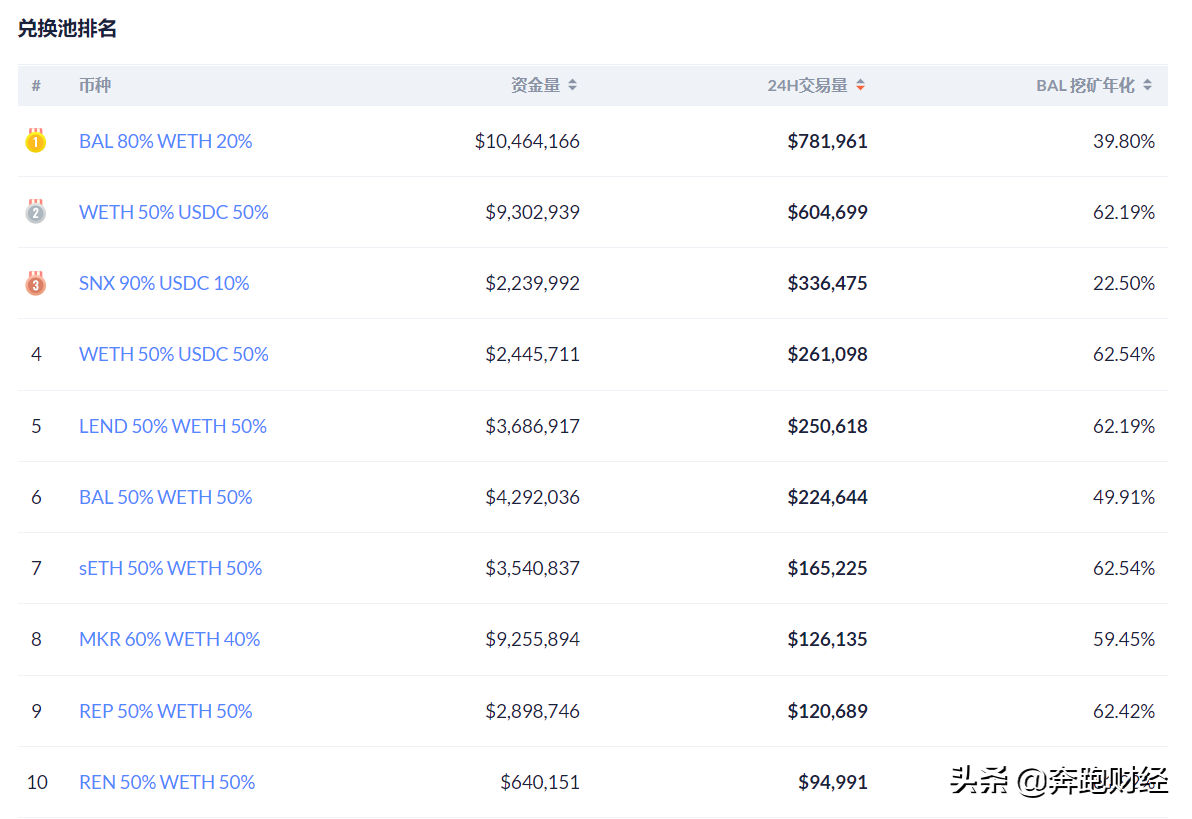Open the sETH 50% WETH 50% pool
The height and width of the screenshot is (819, 1192).
click(171, 567)
